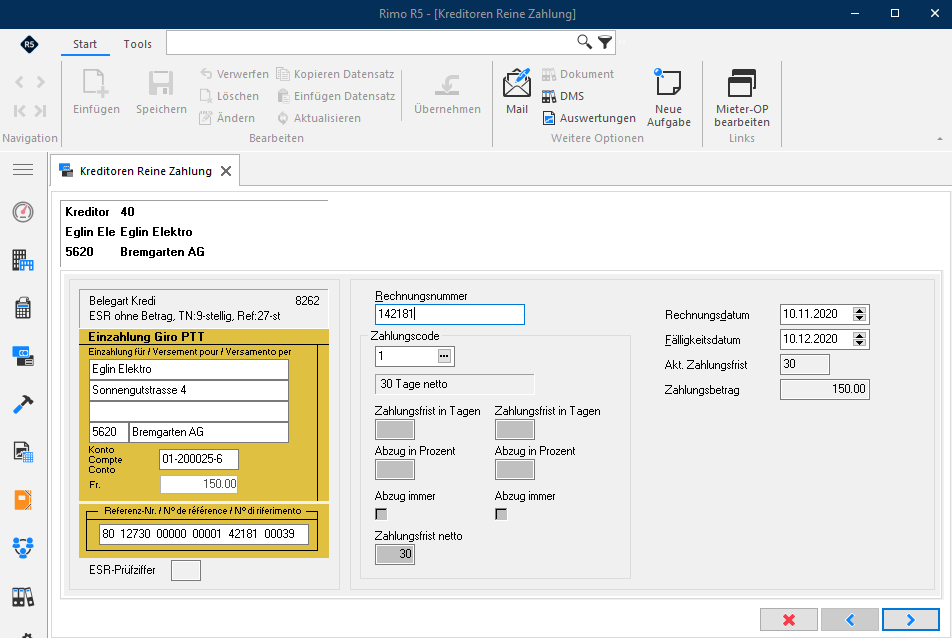Toggle the left Abzug immer checkbox

(381, 515)
